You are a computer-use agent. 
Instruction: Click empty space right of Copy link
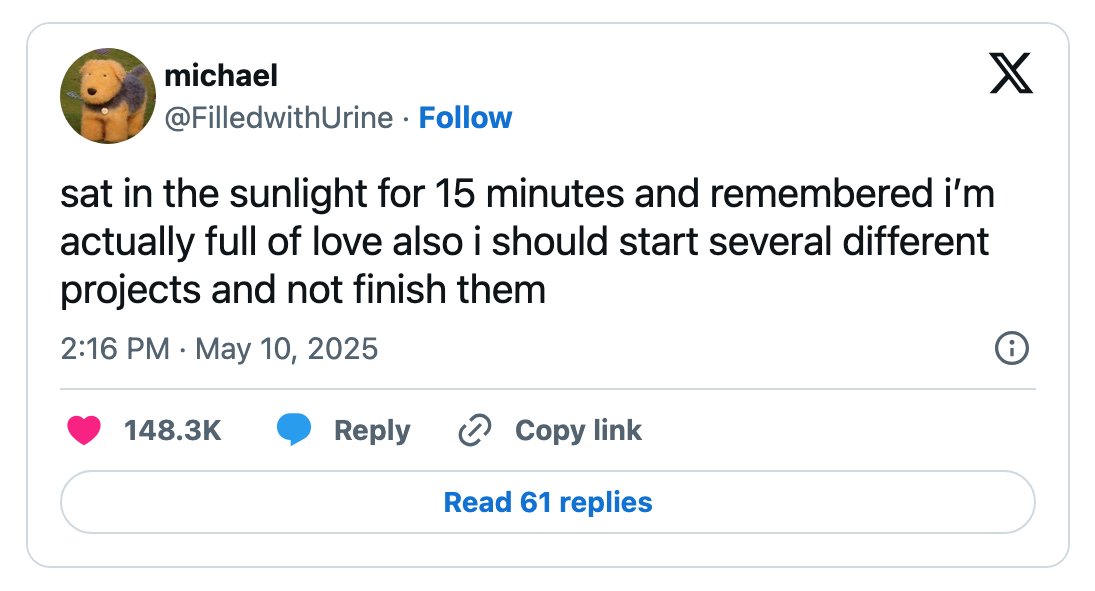pyautogui.click(x=838, y=430)
